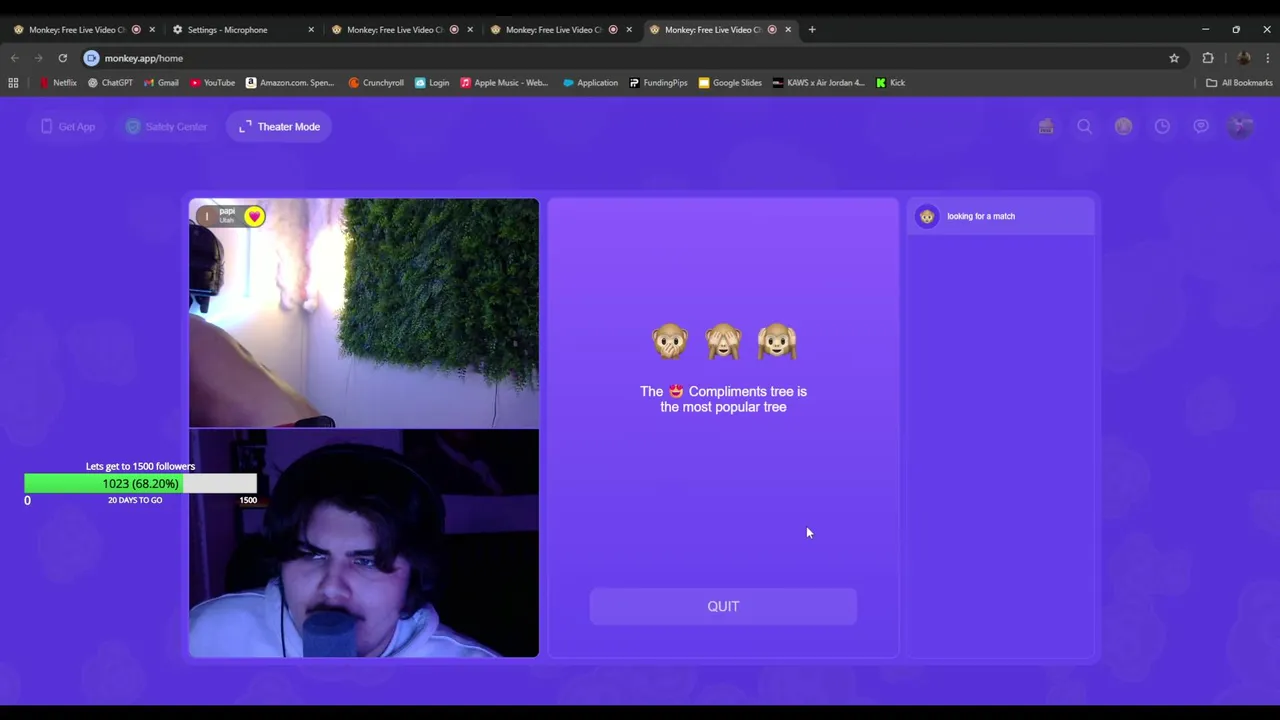Open the YouTube bookmark
The height and width of the screenshot is (720, 1280).
pyautogui.click(x=212, y=83)
